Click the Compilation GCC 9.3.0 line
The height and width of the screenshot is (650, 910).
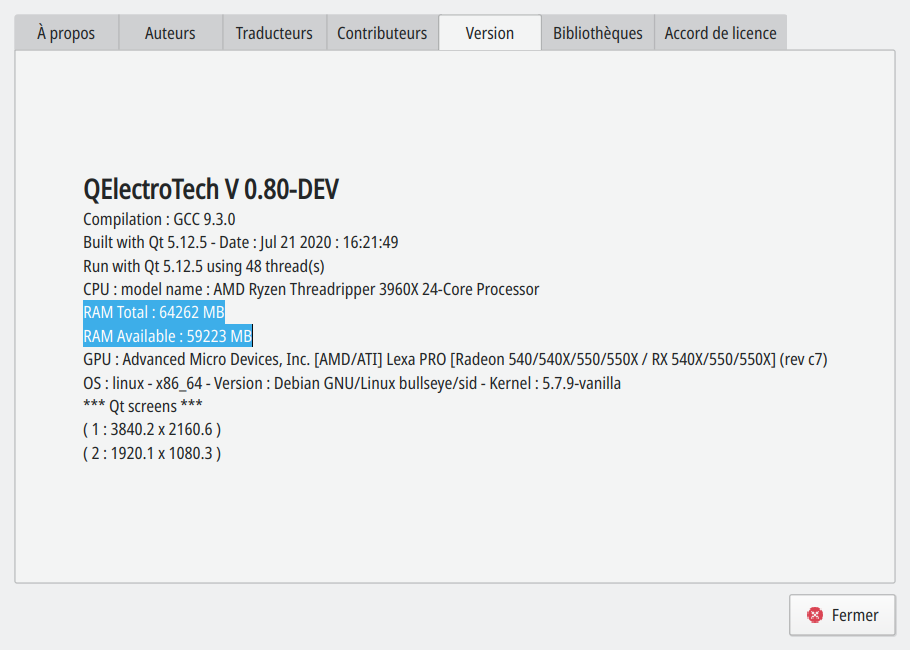click(x=159, y=219)
